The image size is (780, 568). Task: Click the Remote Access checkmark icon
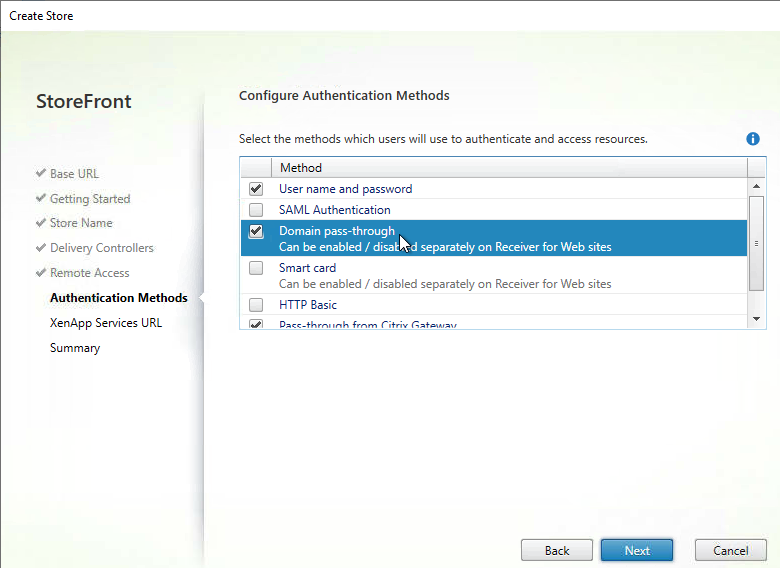click(41, 272)
